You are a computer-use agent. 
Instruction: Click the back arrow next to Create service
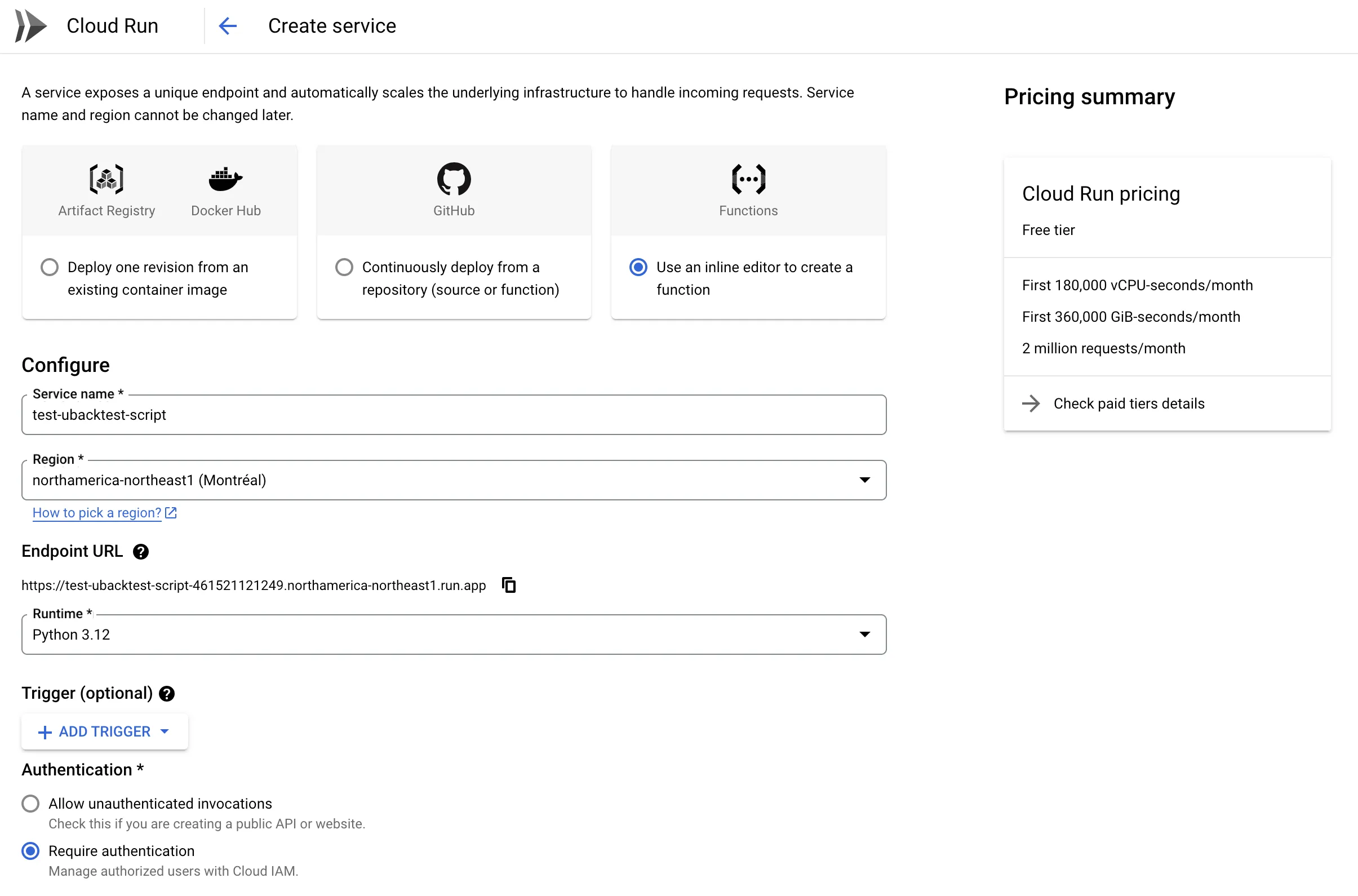pyautogui.click(x=228, y=26)
